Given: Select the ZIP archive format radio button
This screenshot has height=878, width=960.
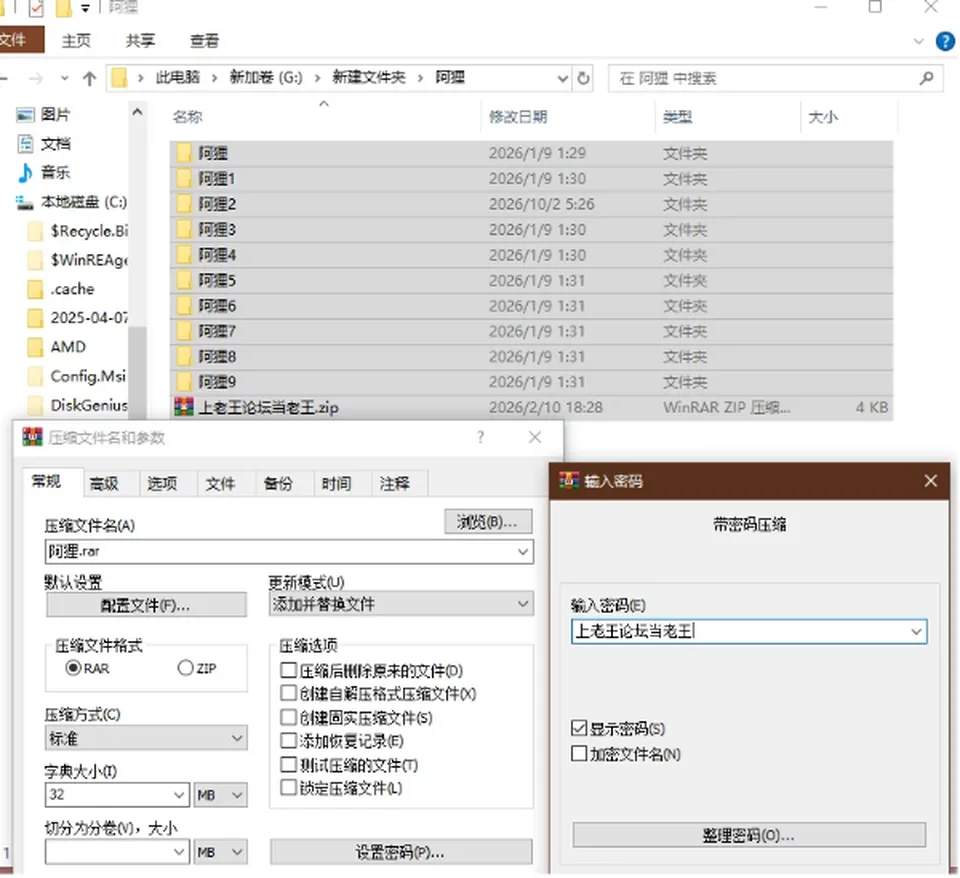Looking at the screenshot, I should pos(185,667).
